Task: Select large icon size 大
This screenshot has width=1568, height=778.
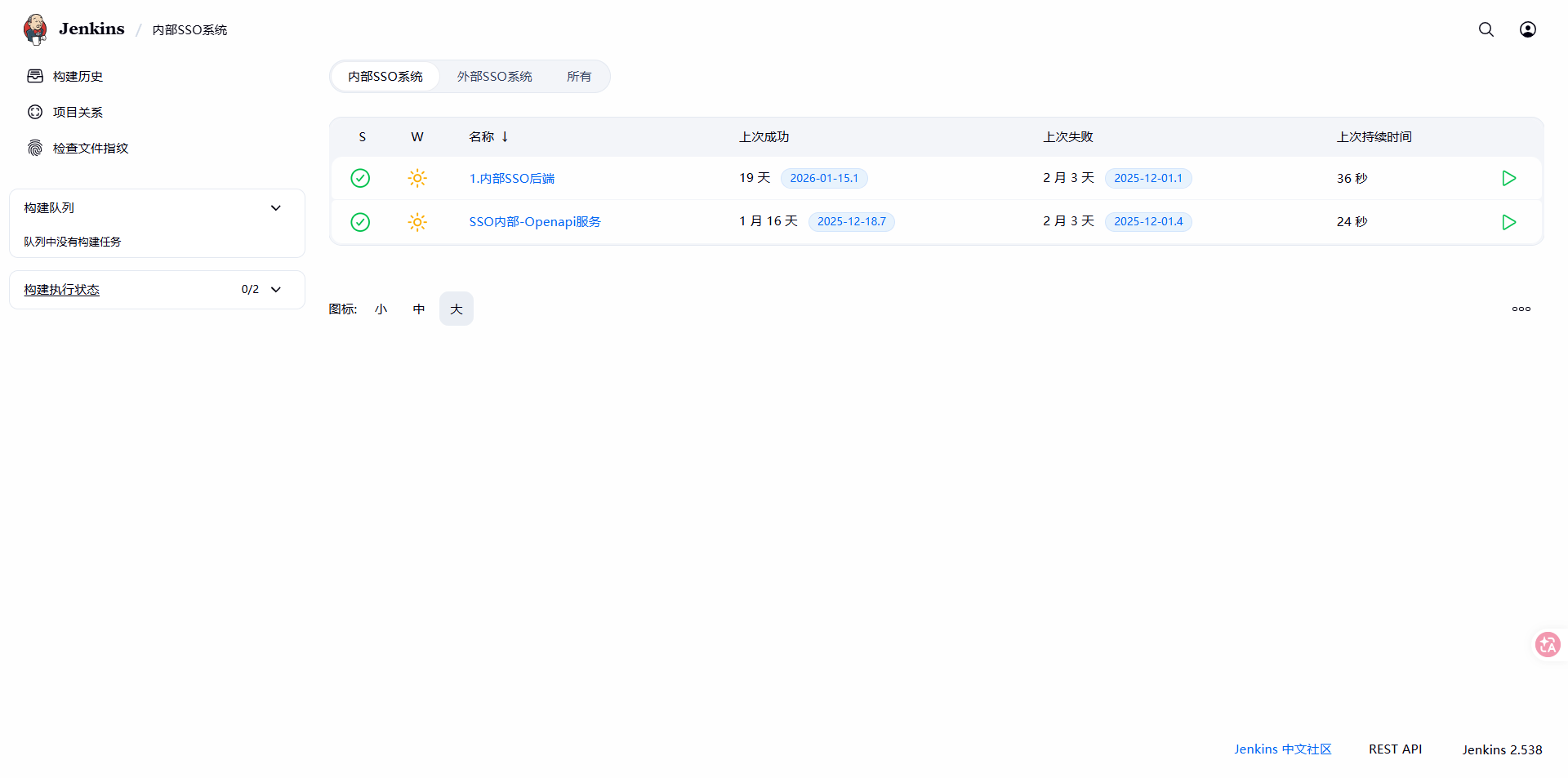Action: [457, 309]
